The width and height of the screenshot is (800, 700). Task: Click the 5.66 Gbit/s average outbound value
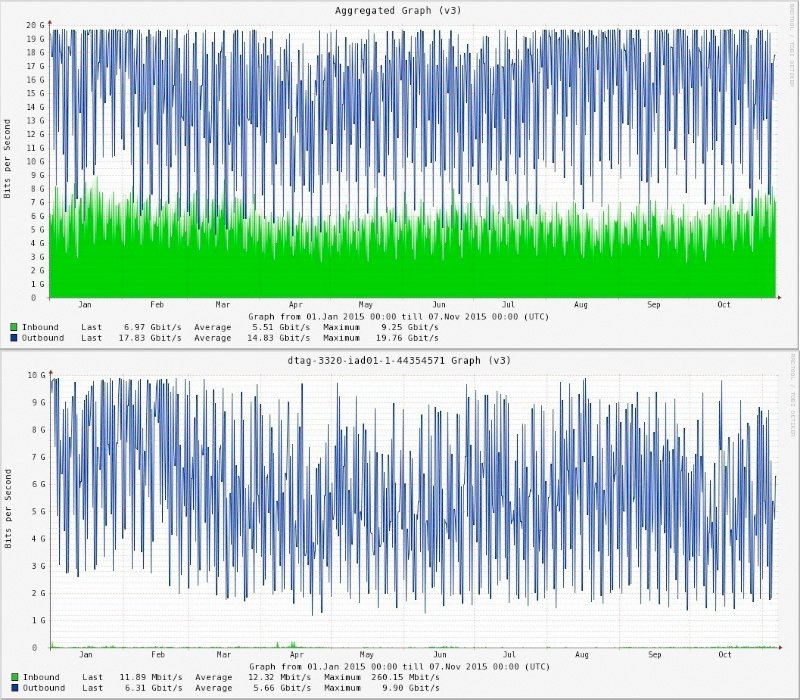282,688
